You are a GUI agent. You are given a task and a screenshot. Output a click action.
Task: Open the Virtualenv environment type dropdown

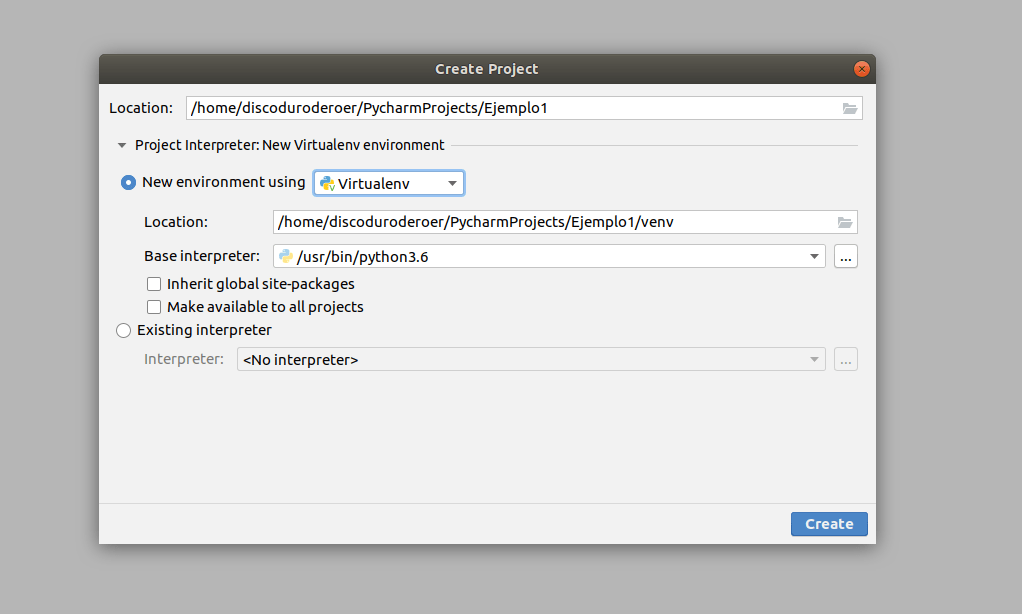pyautogui.click(x=389, y=183)
